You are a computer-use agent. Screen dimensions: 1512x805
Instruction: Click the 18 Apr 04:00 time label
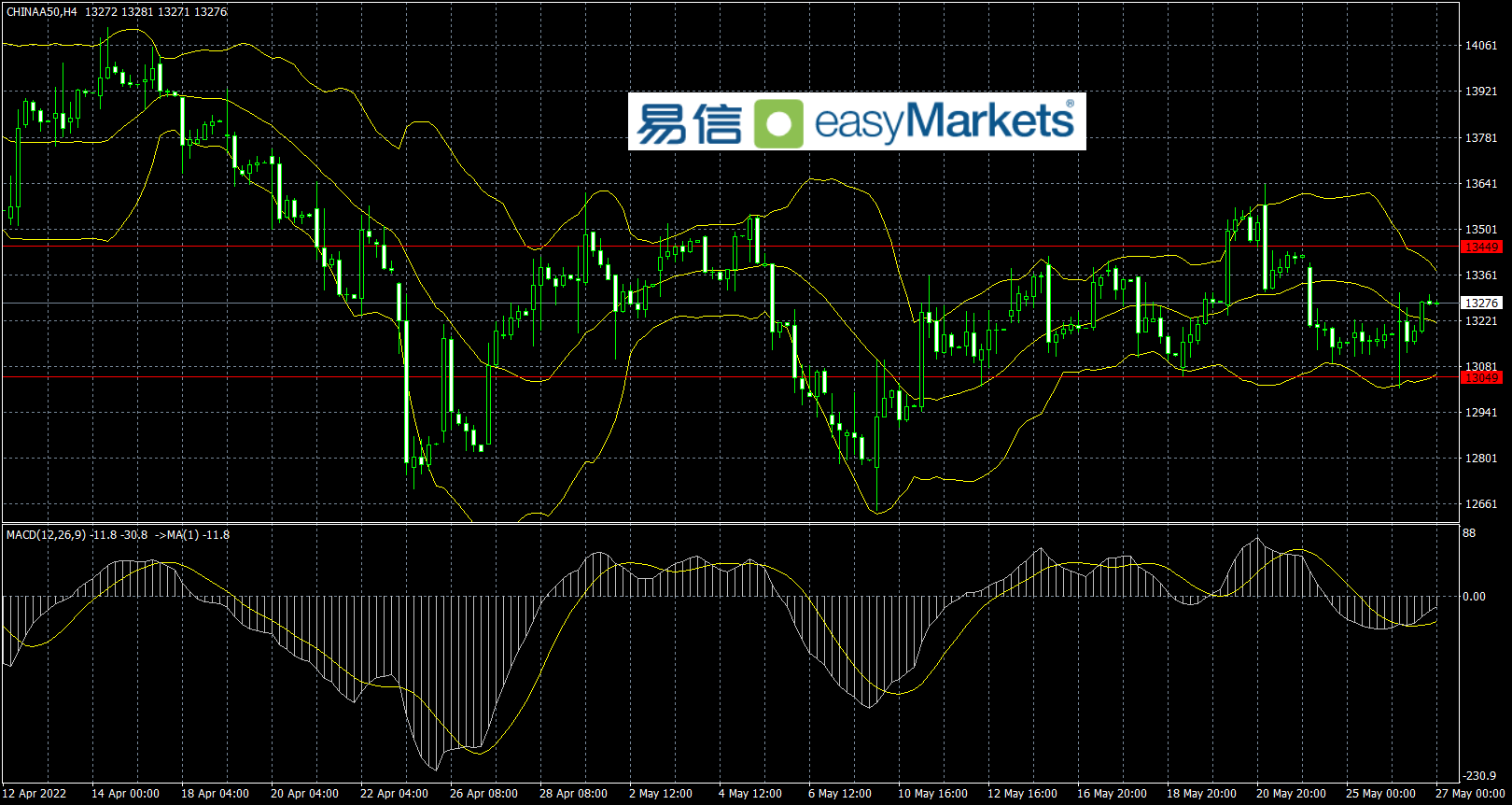pos(215,794)
